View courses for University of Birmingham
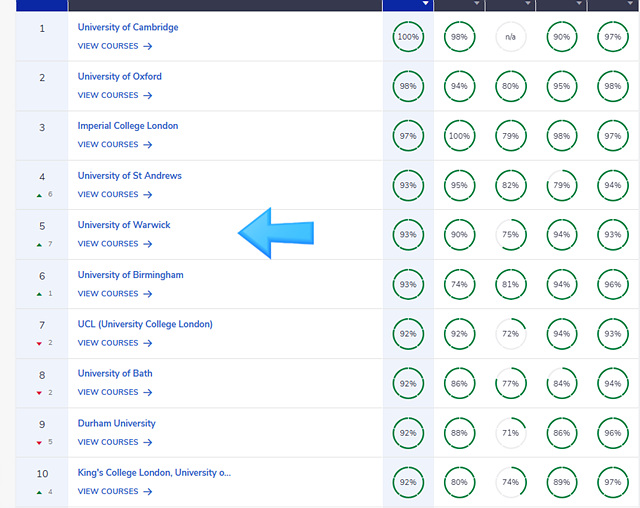640x508 pixels. click(x=115, y=294)
